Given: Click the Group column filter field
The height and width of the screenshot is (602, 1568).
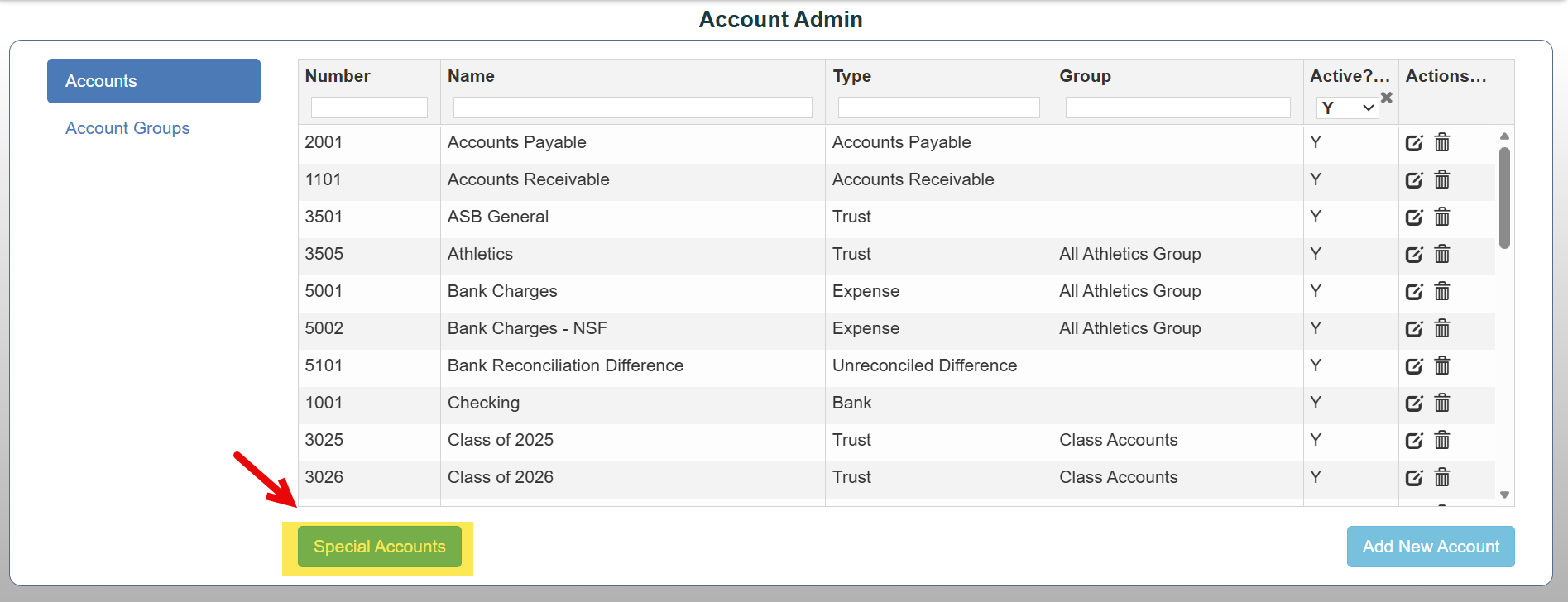Looking at the screenshot, I should (x=1178, y=107).
